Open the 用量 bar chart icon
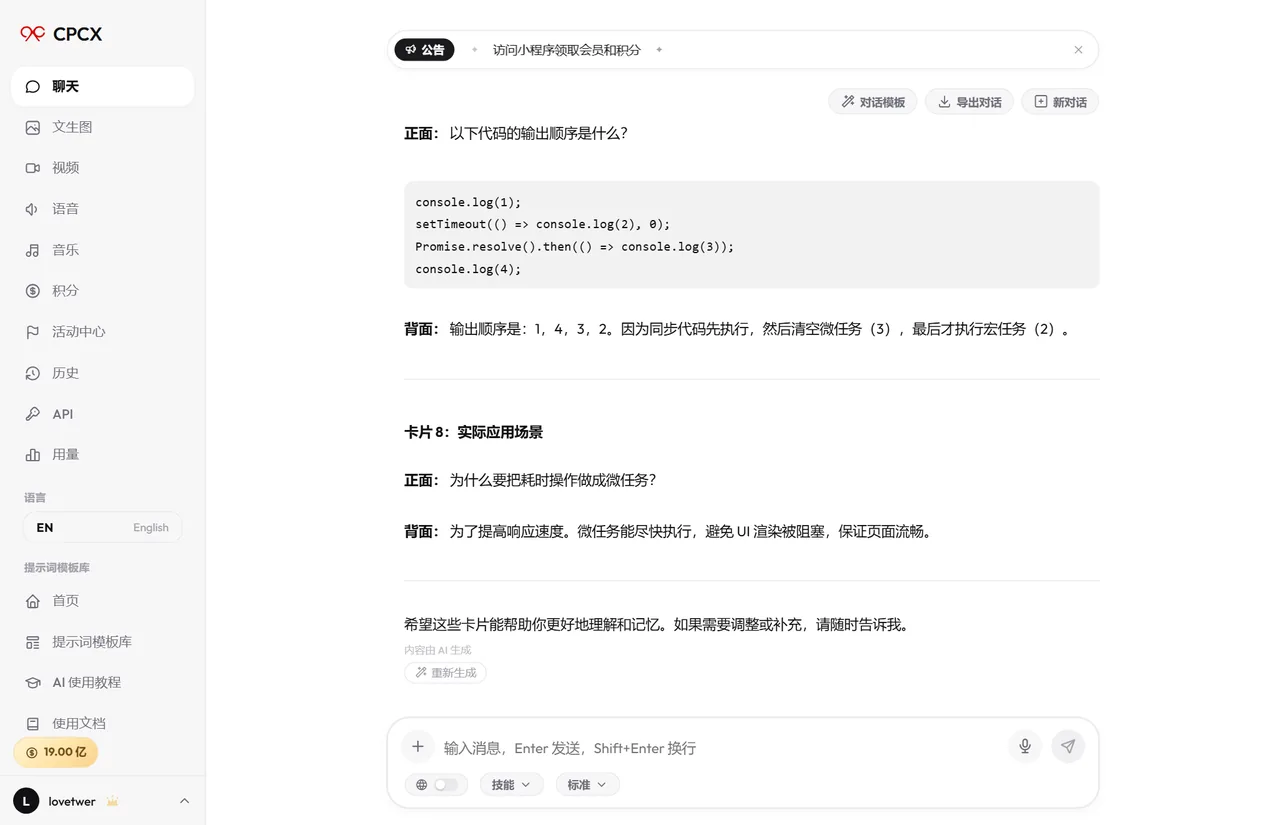1280x825 pixels. click(x=33, y=455)
